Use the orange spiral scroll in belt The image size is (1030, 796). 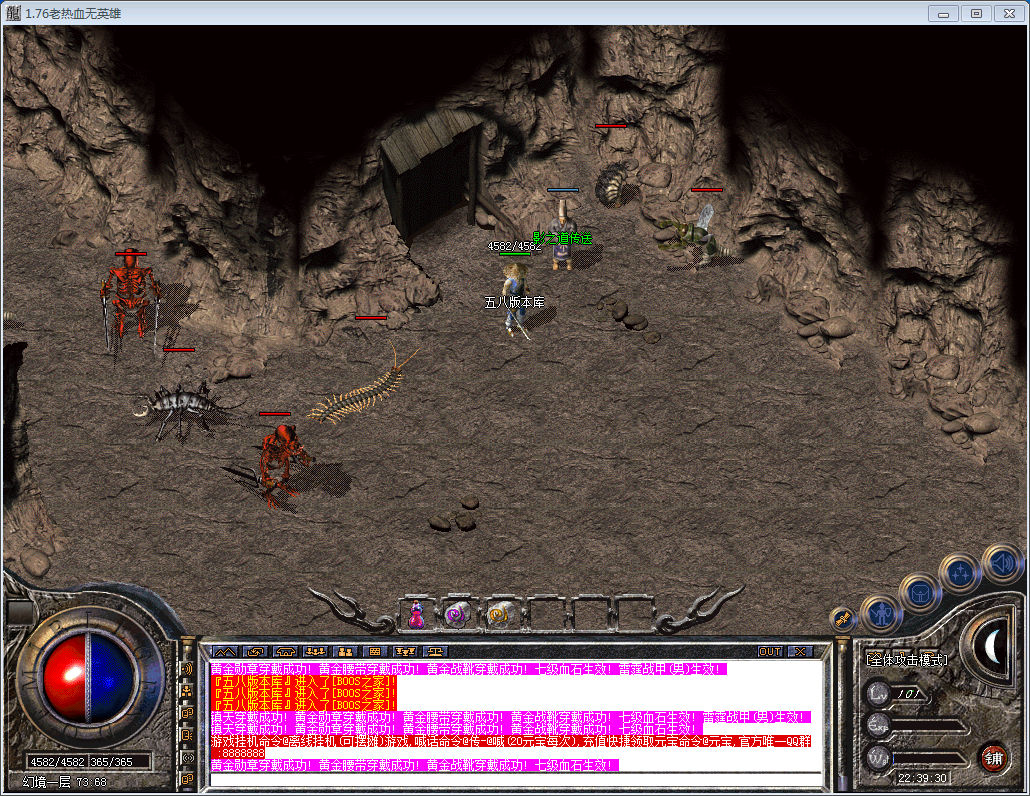click(501, 615)
